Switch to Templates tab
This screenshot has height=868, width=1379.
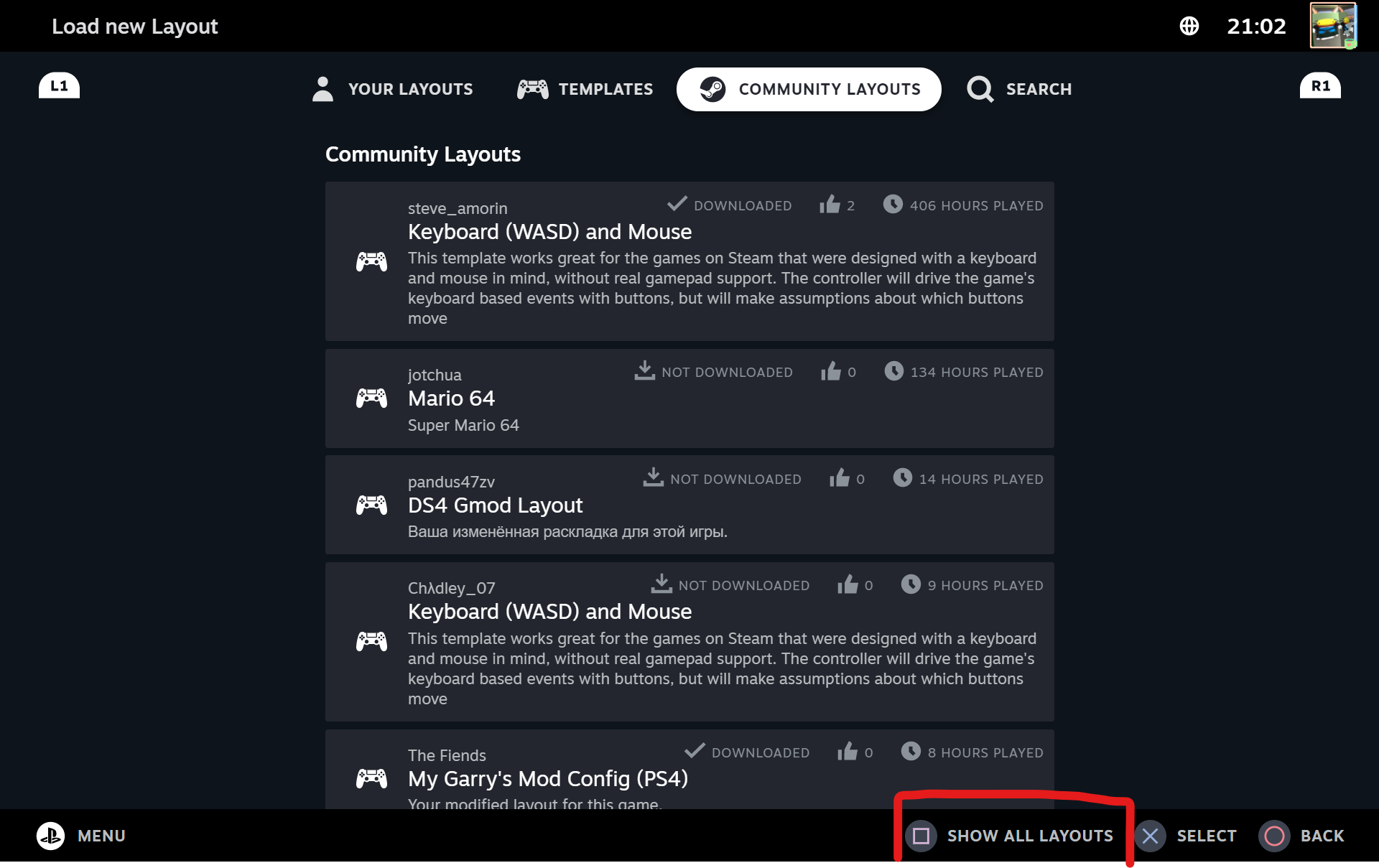tap(585, 89)
